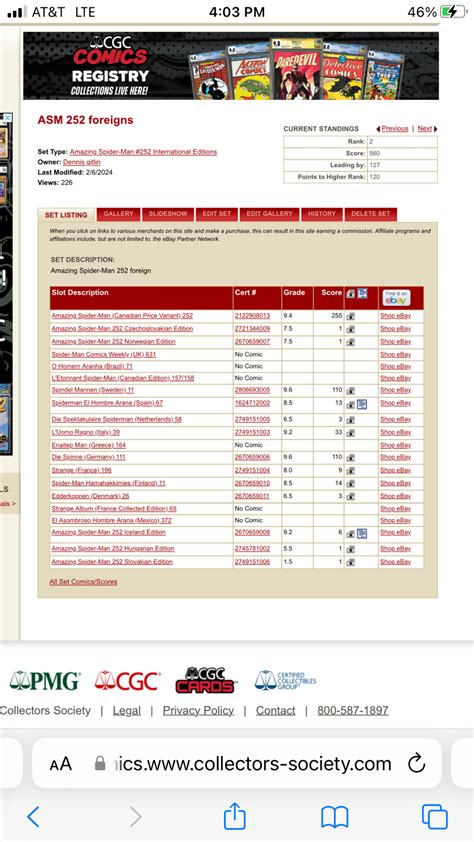
Task: Open Spider-Man Comics Weekly (UK) 631 link
Action: 104,355
